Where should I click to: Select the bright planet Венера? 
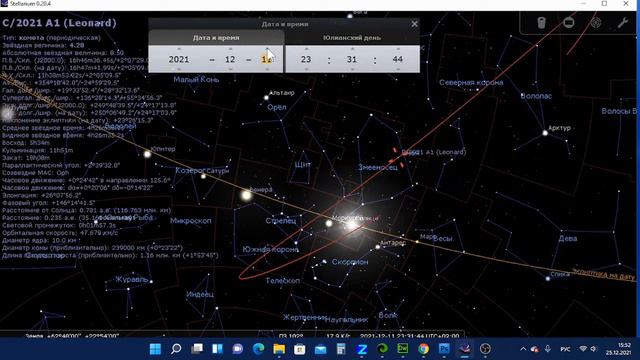[246, 195]
